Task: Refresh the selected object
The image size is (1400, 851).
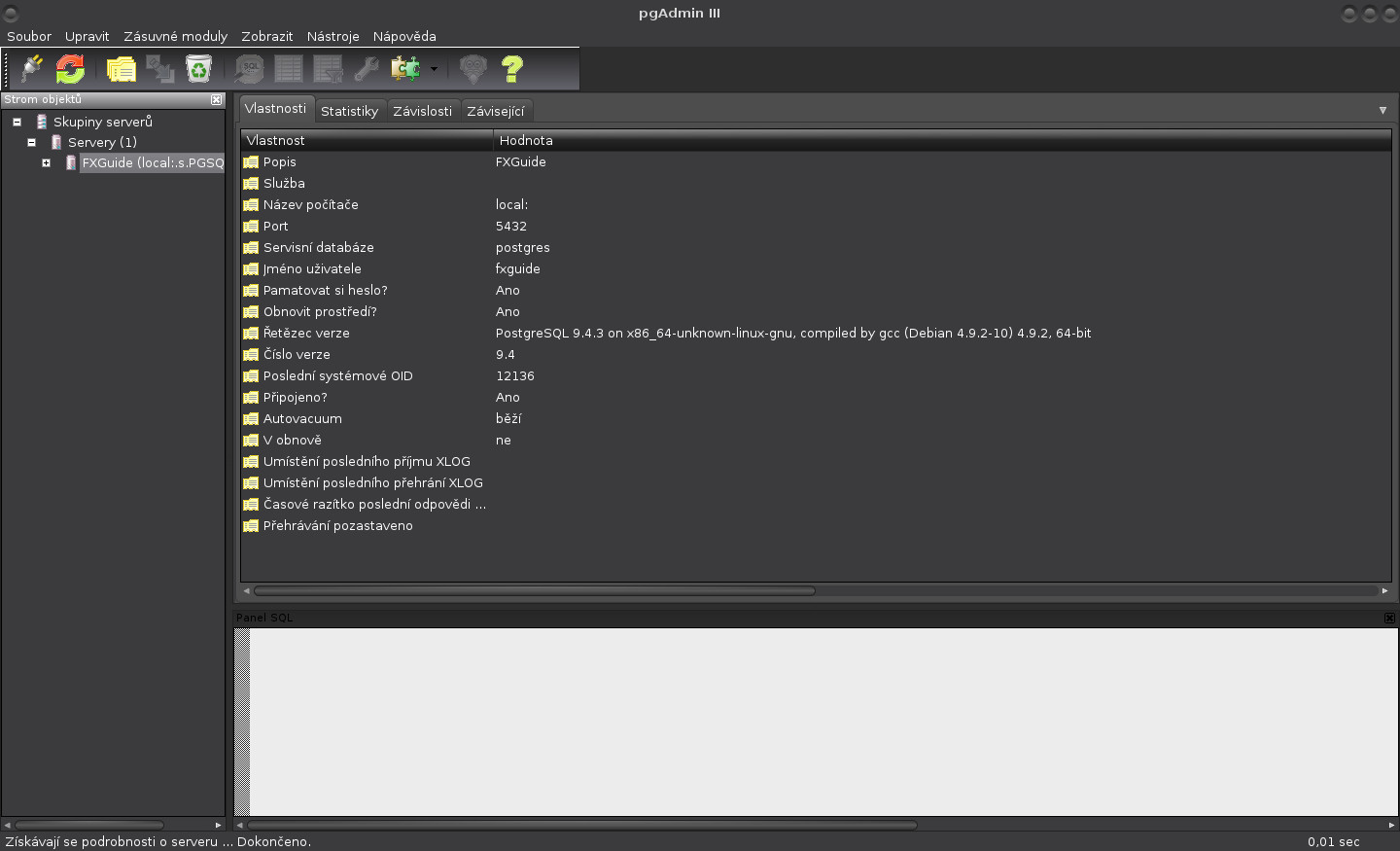Action: (68, 68)
